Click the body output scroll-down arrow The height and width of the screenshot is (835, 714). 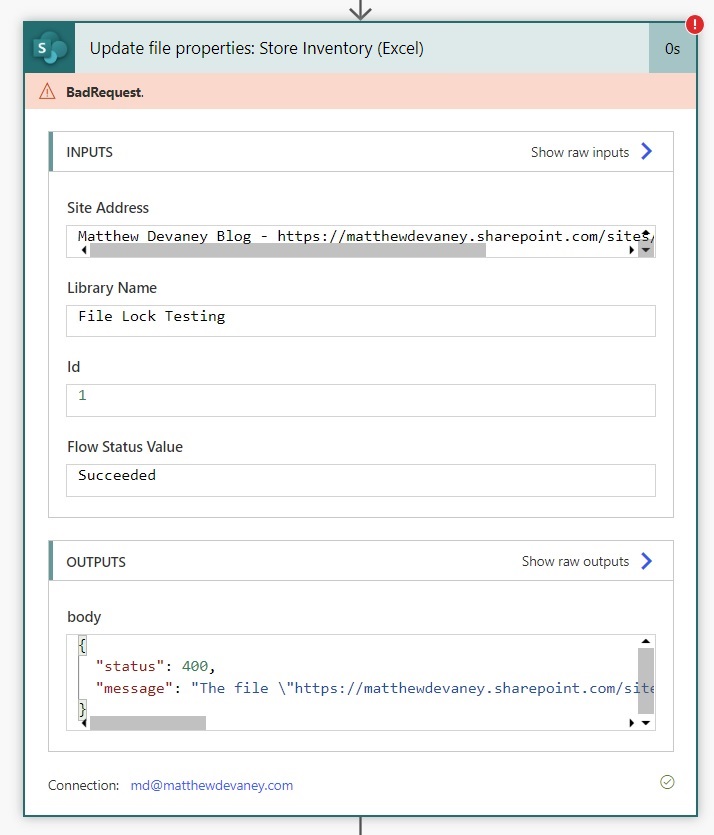[x=646, y=723]
